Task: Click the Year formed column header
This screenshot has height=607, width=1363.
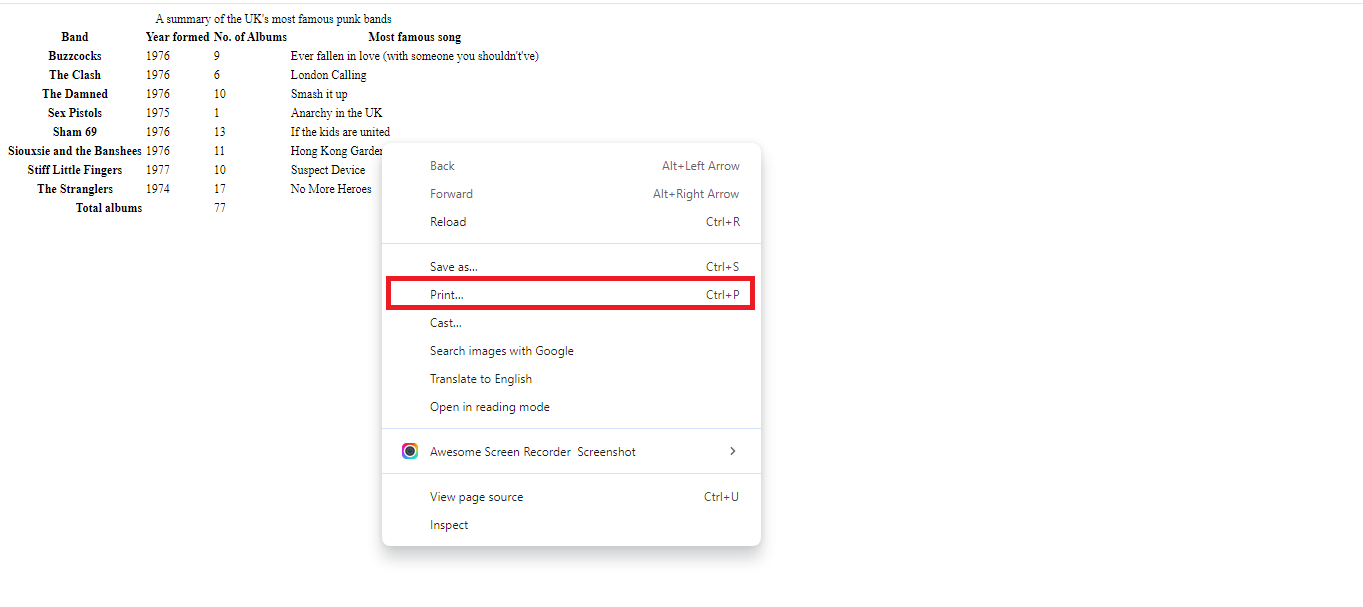Action: 177,36
